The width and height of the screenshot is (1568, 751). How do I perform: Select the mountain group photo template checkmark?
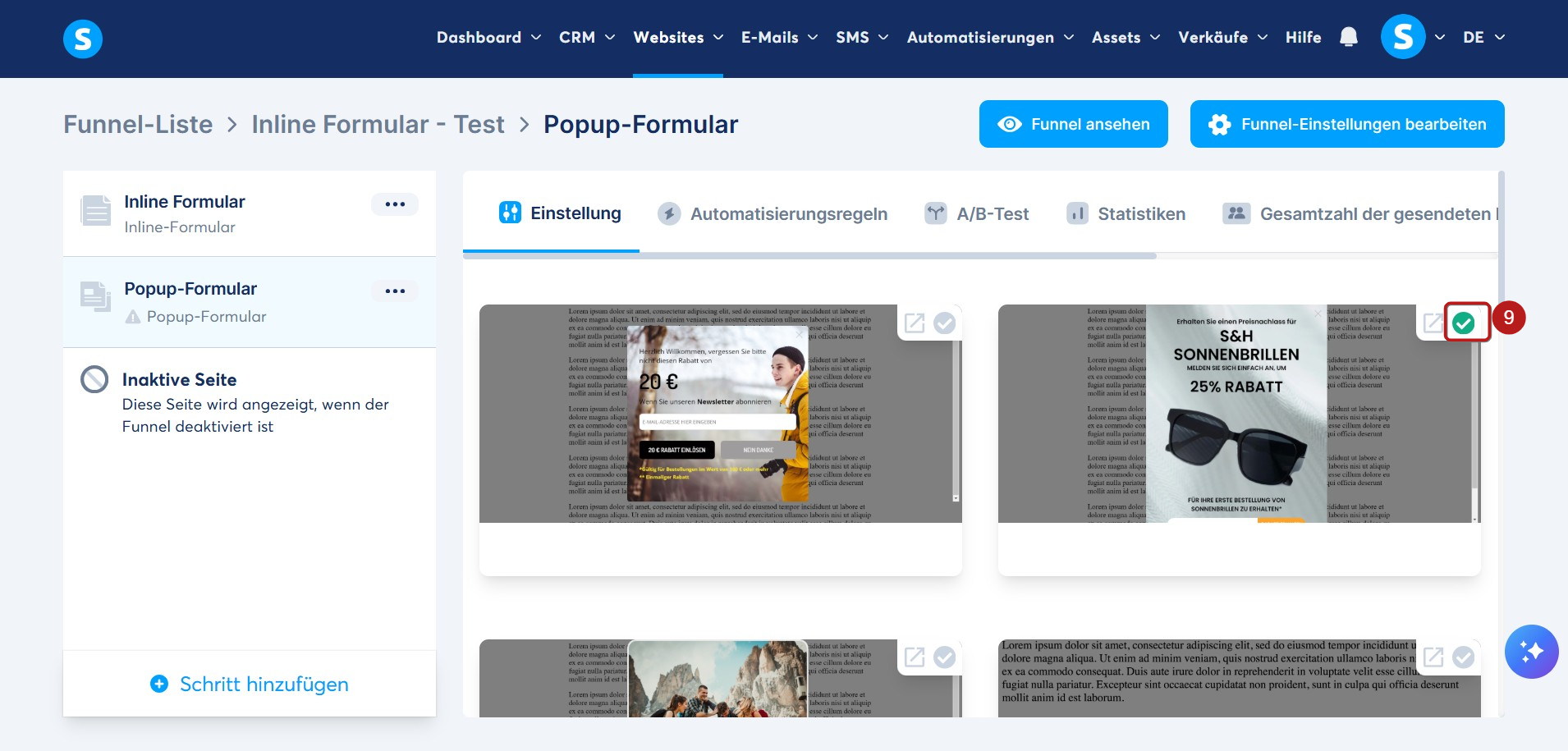click(945, 657)
